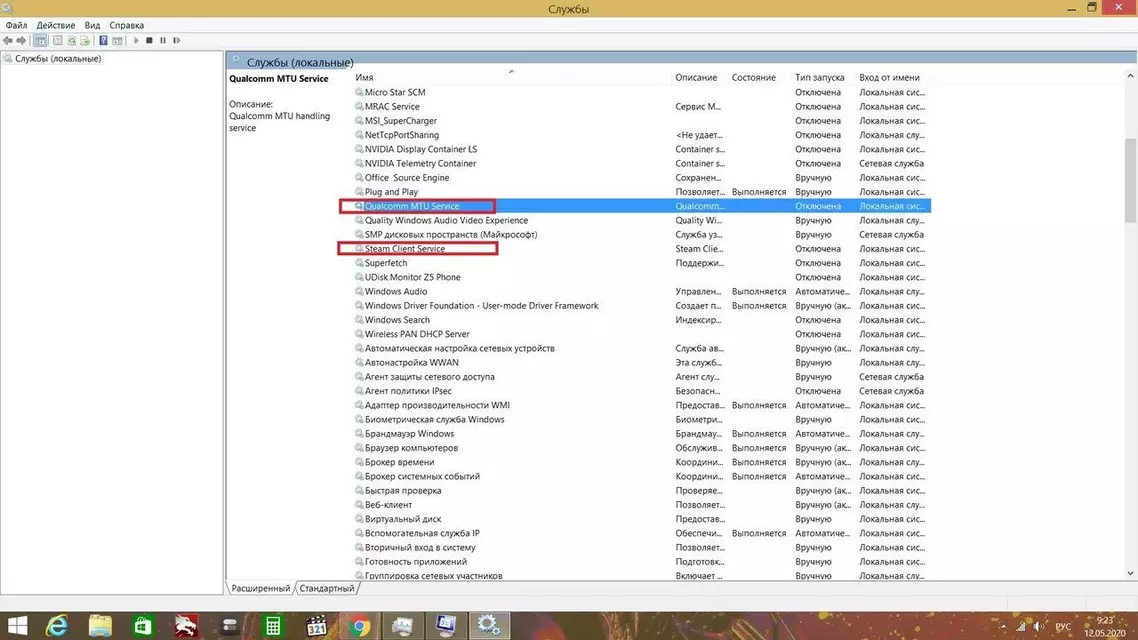Viewport: 1138px width, 640px height.
Task: Open the Справка menu
Action: click(126, 25)
